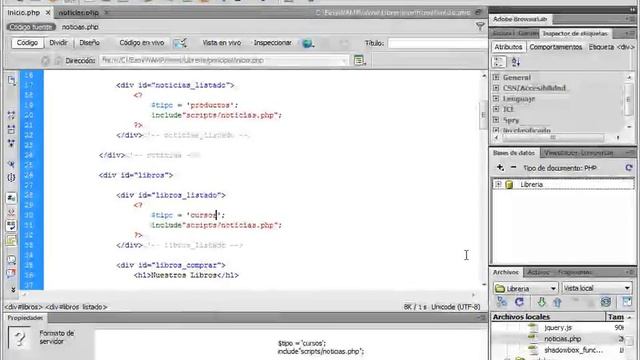Connect to remote server in Files panel
The height and width of the screenshot is (360, 640).
tap(502, 302)
